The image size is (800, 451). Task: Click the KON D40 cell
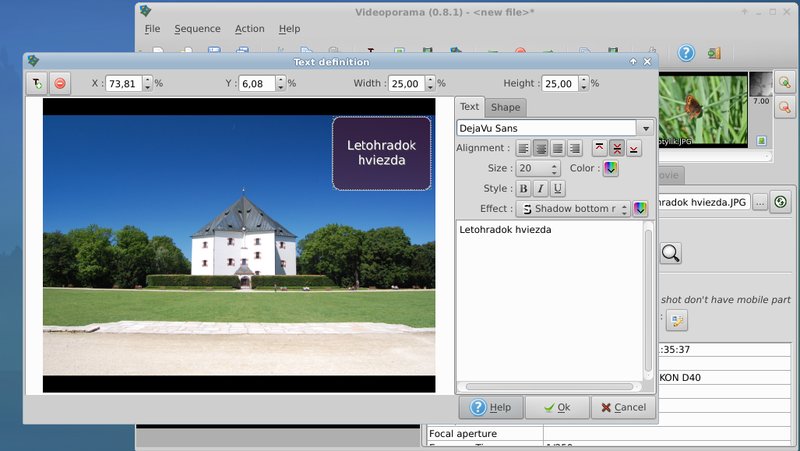pyautogui.click(x=724, y=378)
